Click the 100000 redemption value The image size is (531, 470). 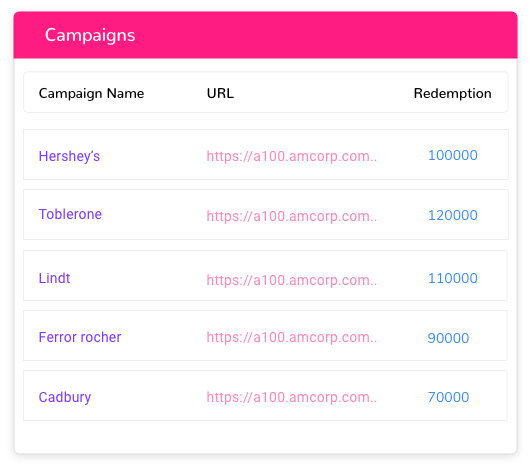point(453,155)
